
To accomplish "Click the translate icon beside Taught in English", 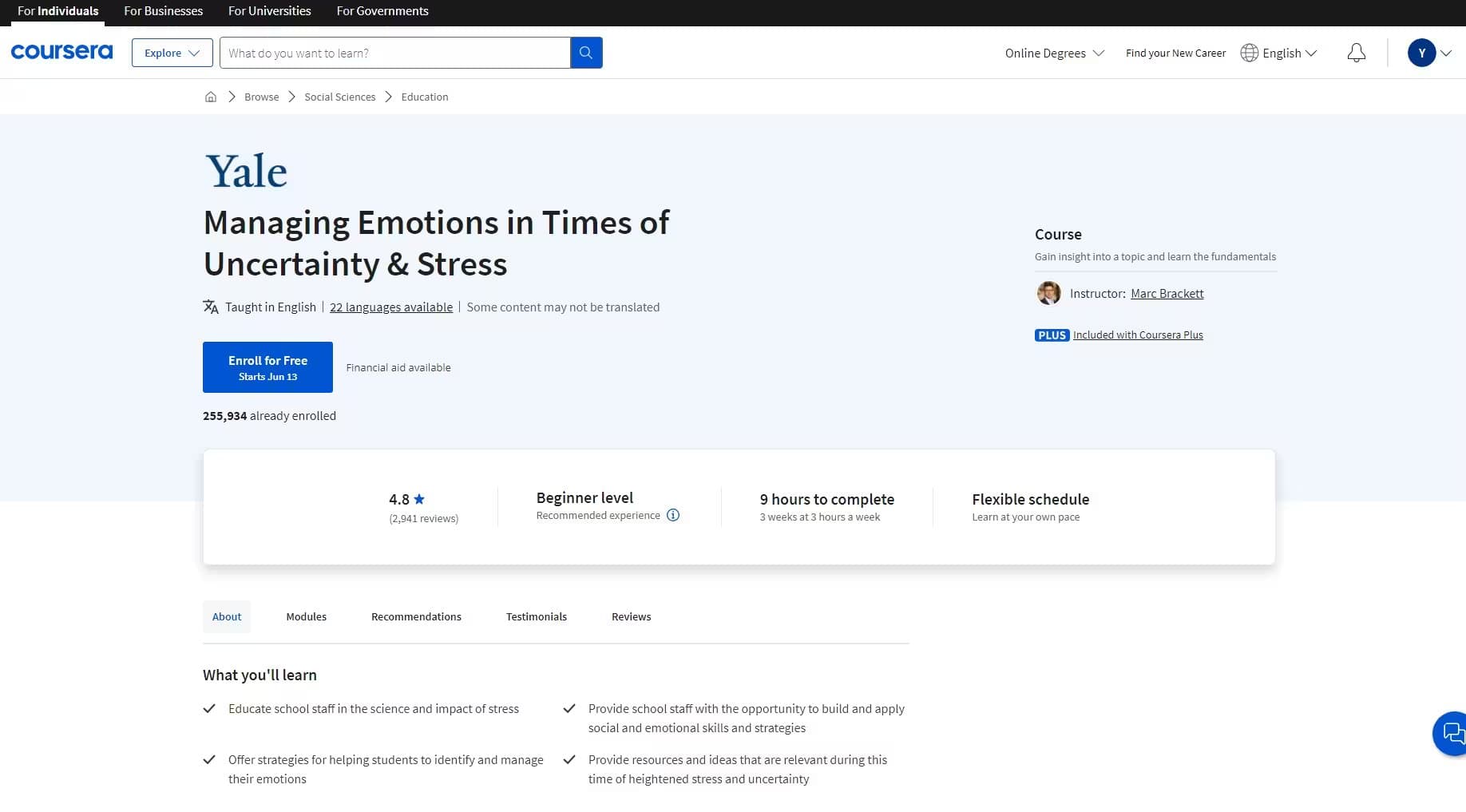I will pyautogui.click(x=211, y=307).
